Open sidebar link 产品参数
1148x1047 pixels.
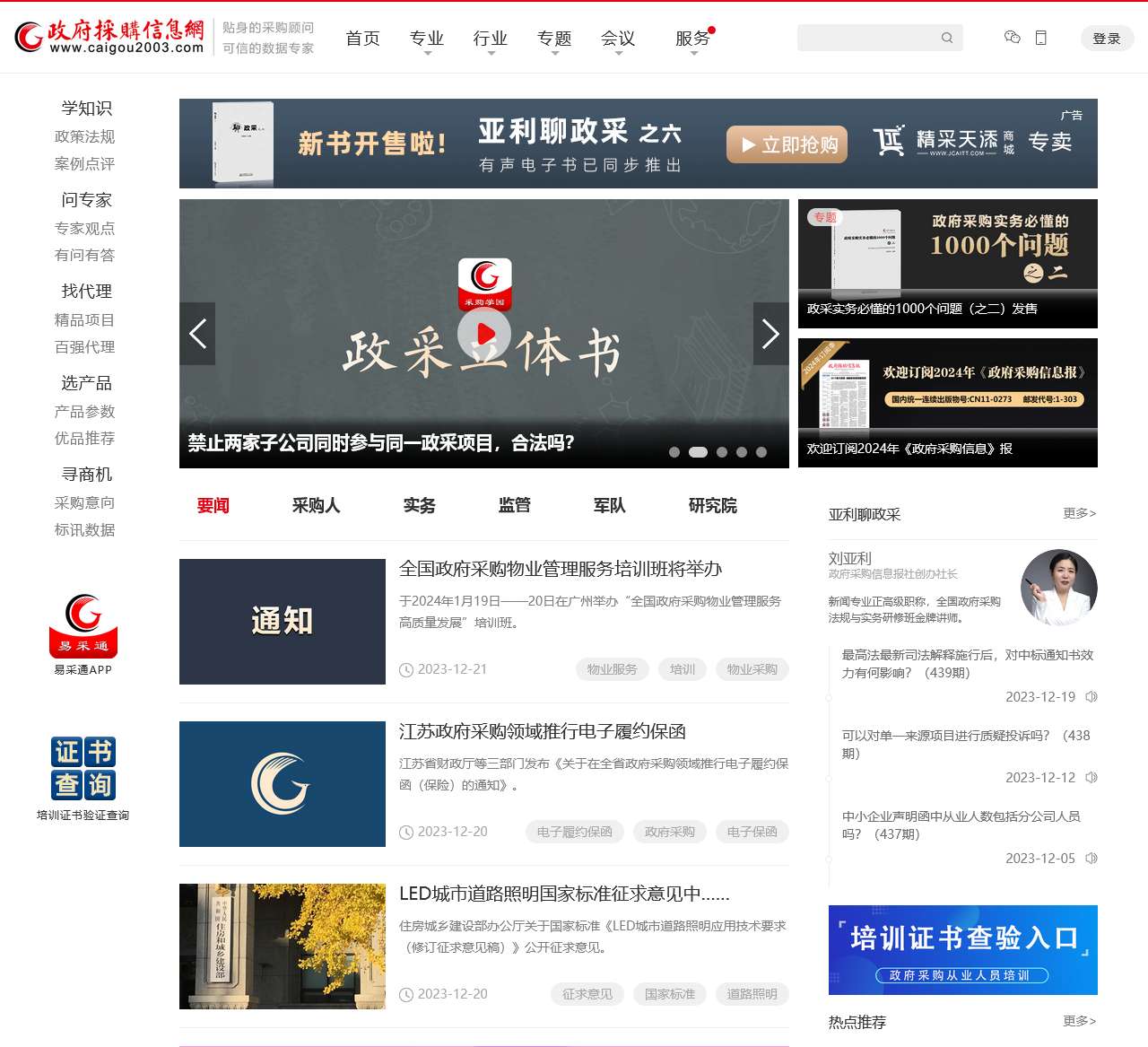point(85,412)
